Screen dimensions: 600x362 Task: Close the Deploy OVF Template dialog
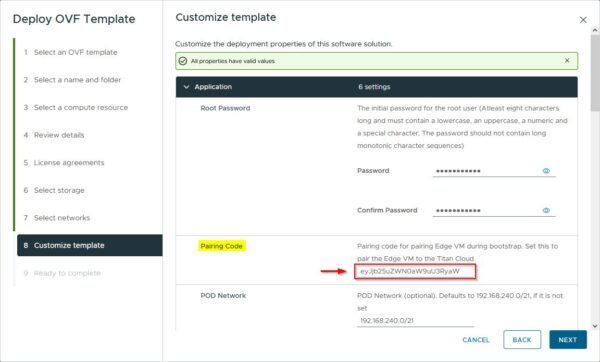point(583,20)
